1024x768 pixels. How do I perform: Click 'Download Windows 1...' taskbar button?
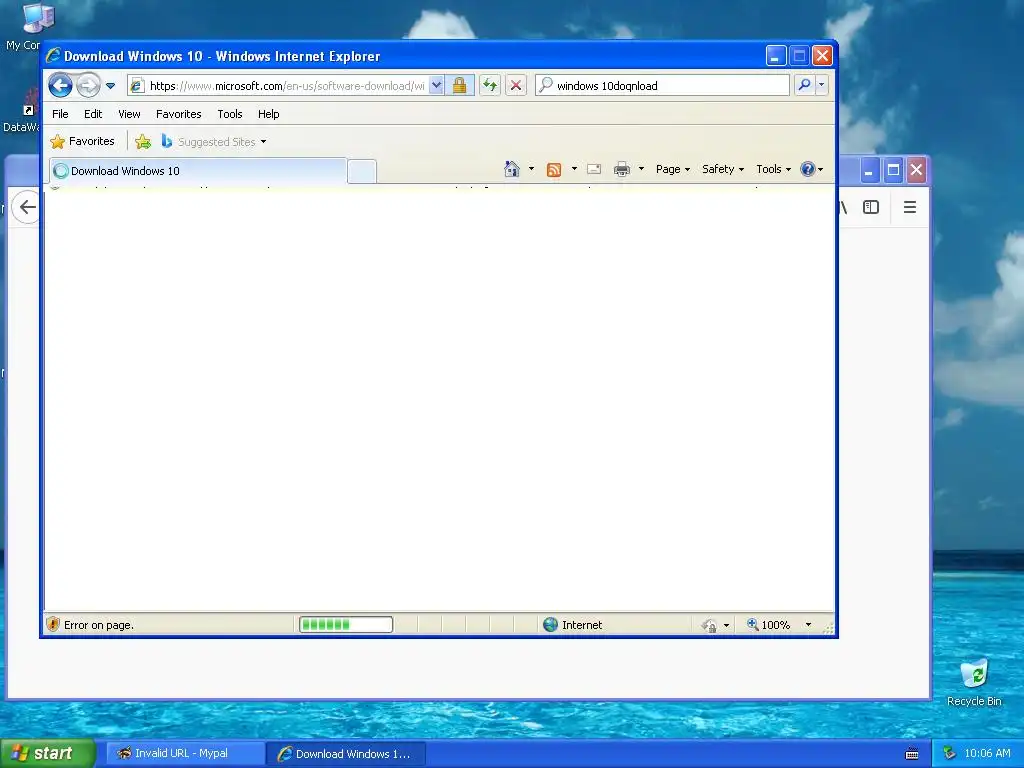point(346,754)
